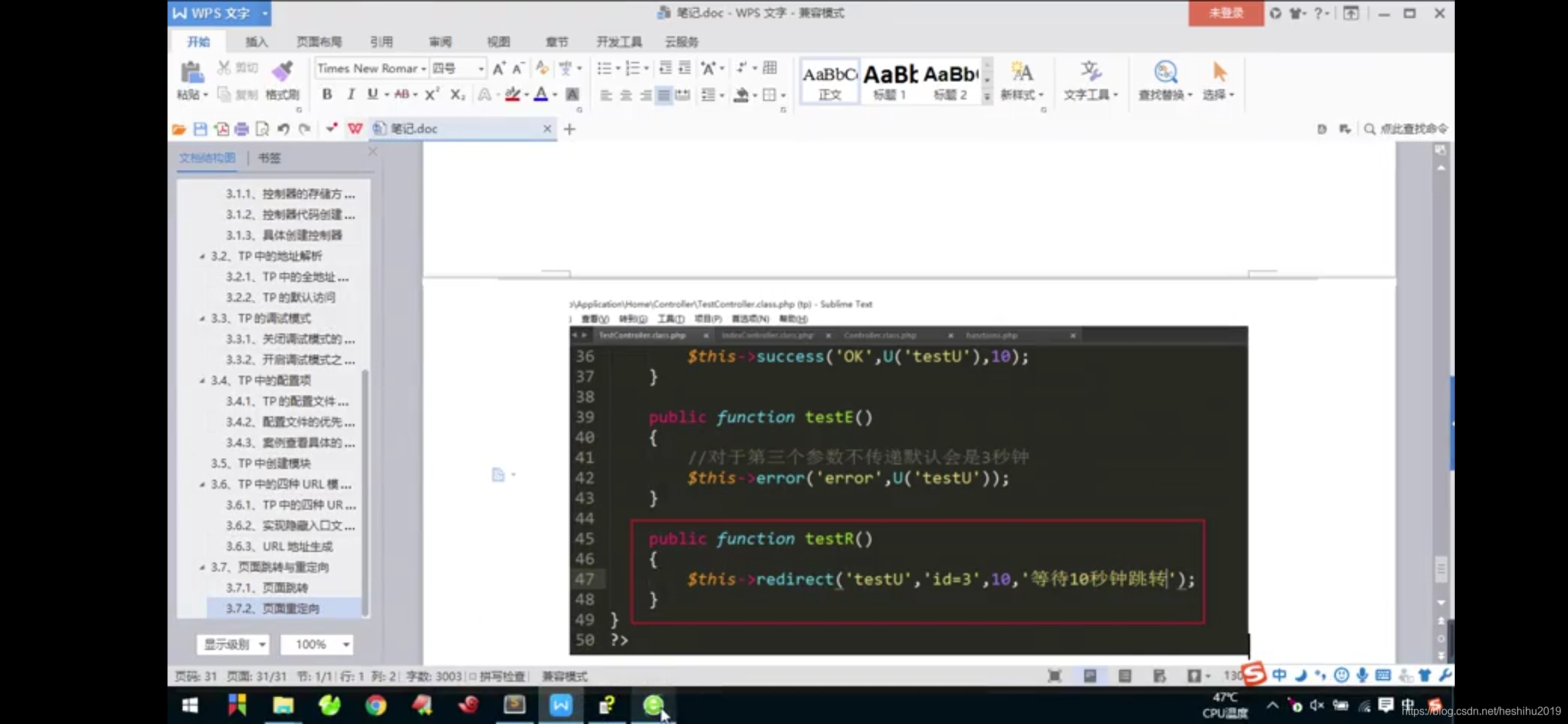Viewport: 1568px width, 724px height.
Task: Open the WPS Writer application menu button
Action: point(219,13)
